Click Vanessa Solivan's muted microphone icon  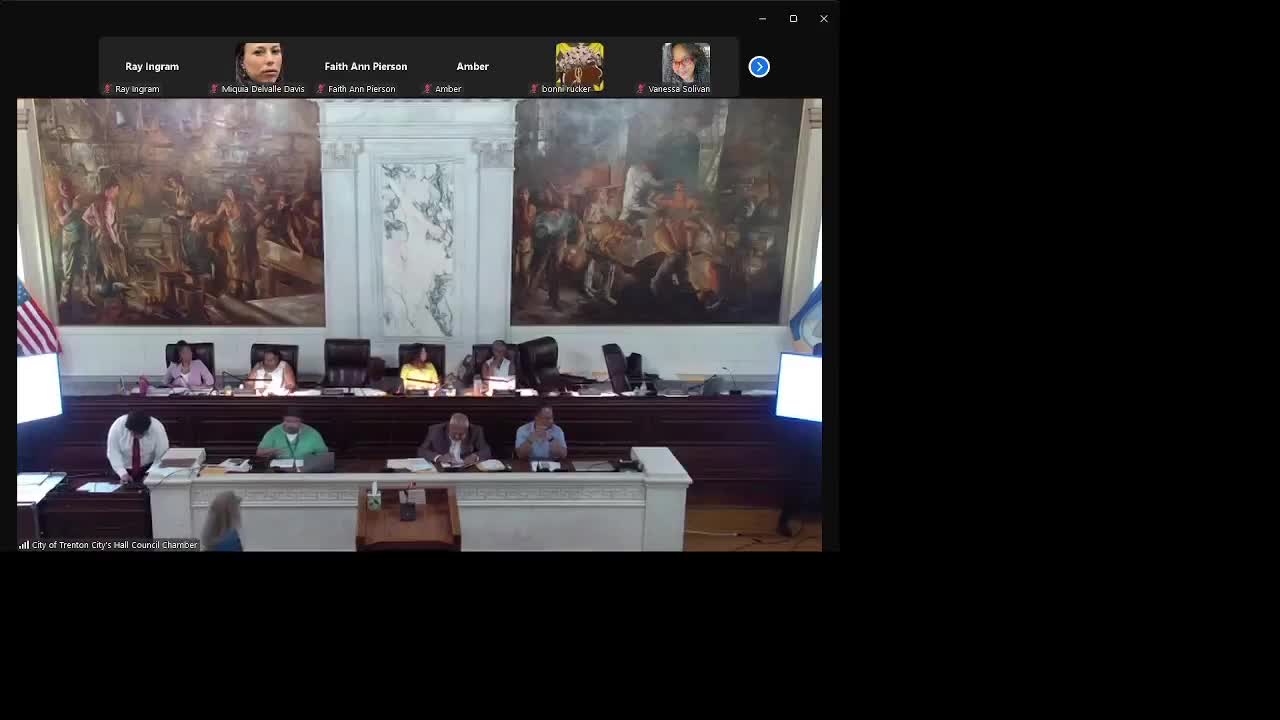point(641,89)
